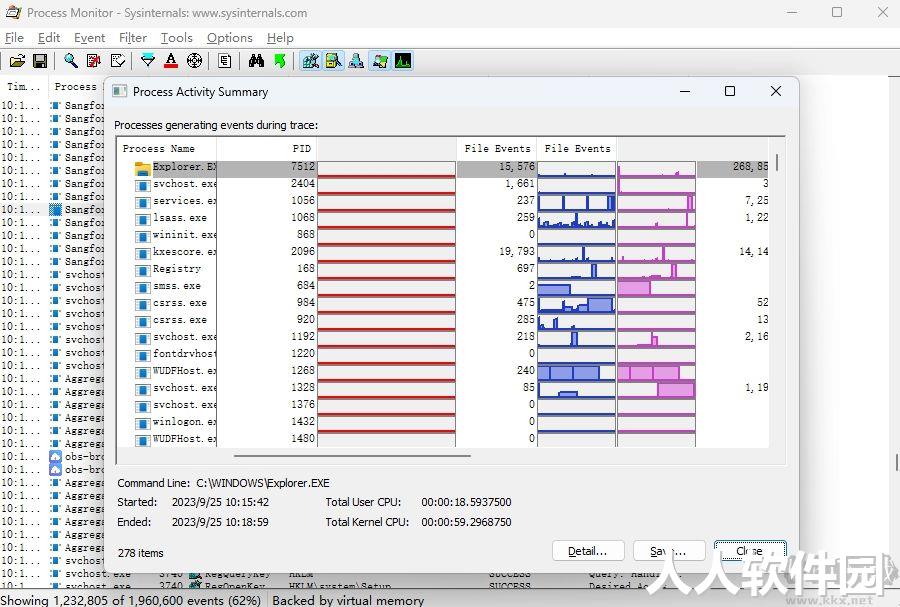Select csrss.exe with PID 984
The width and height of the screenshot is (900, 607).
(443, 303)
